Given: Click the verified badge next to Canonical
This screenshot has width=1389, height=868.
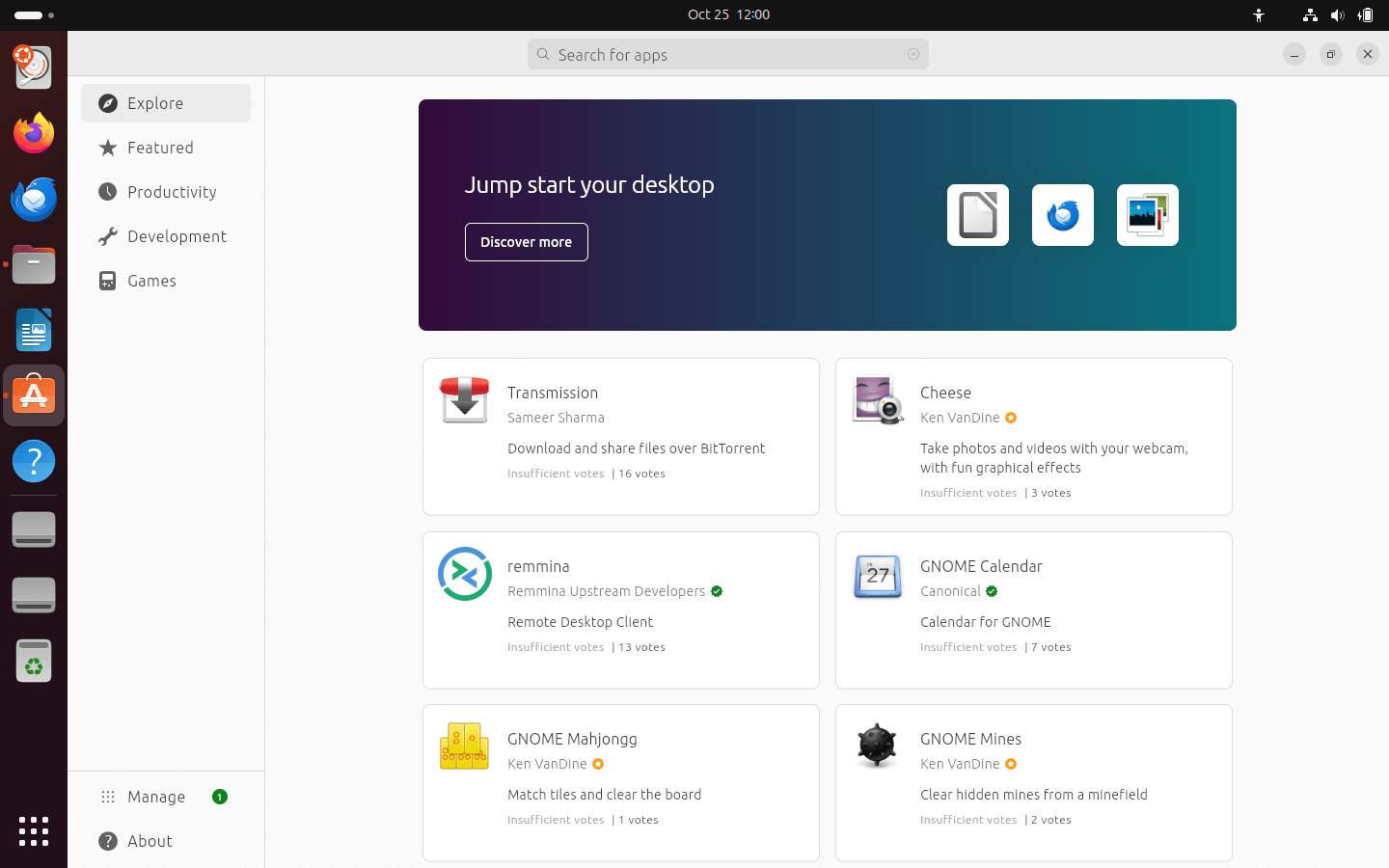Looking at the screenshot, I should 992,591.
